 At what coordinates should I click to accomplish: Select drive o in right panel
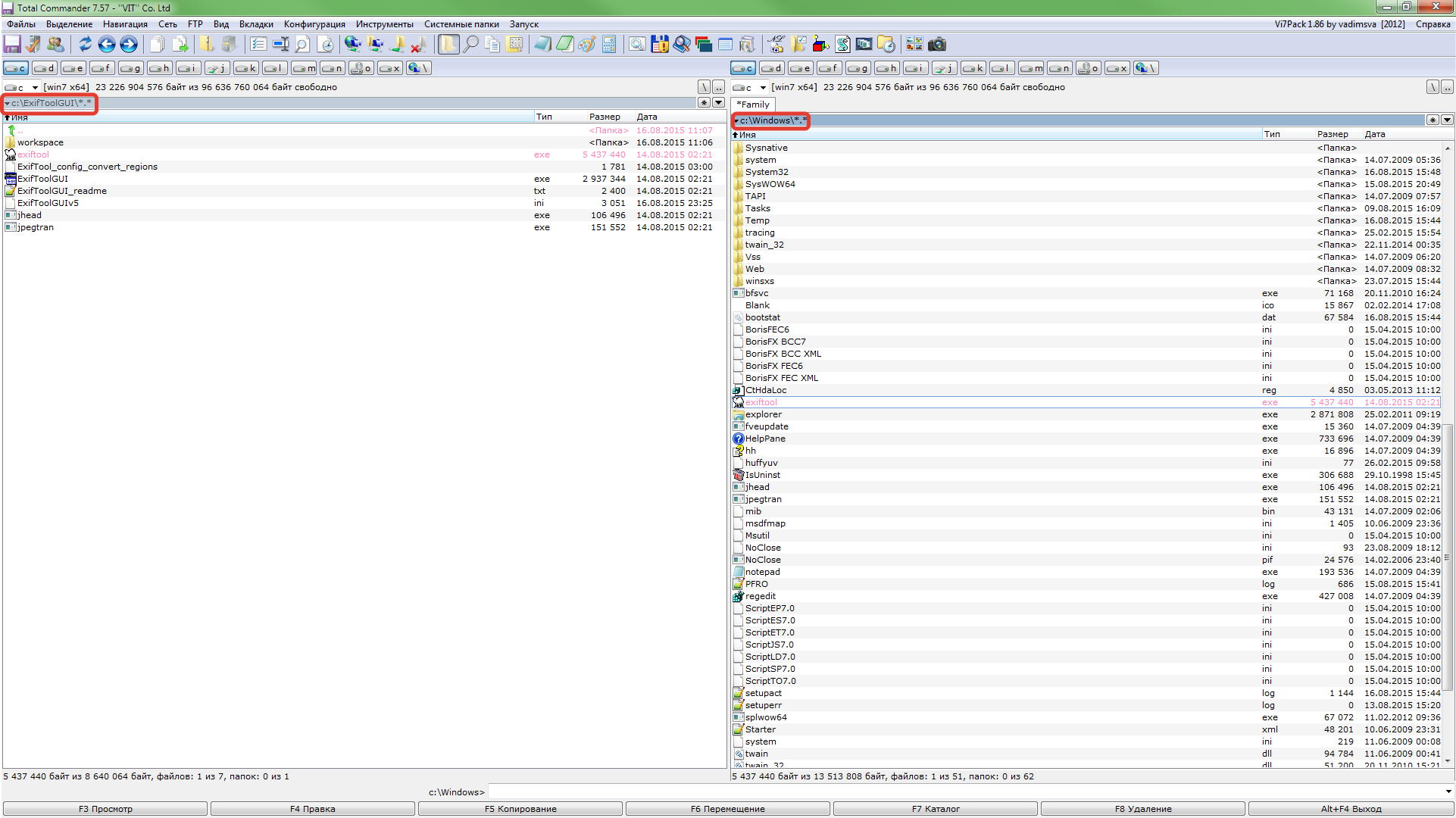(x=1089, y=68)
